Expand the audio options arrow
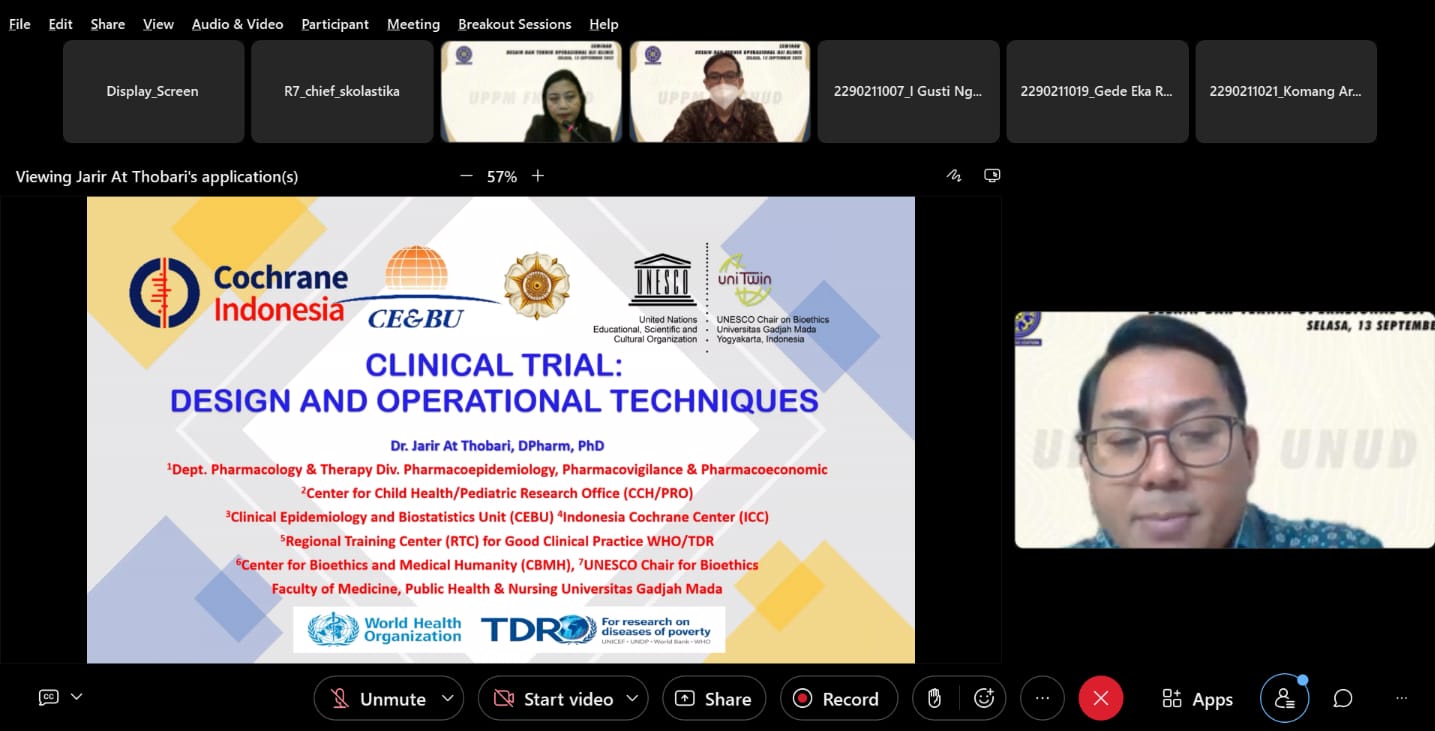The height and width of the screenshot is (731, 1435). (448, 698)
